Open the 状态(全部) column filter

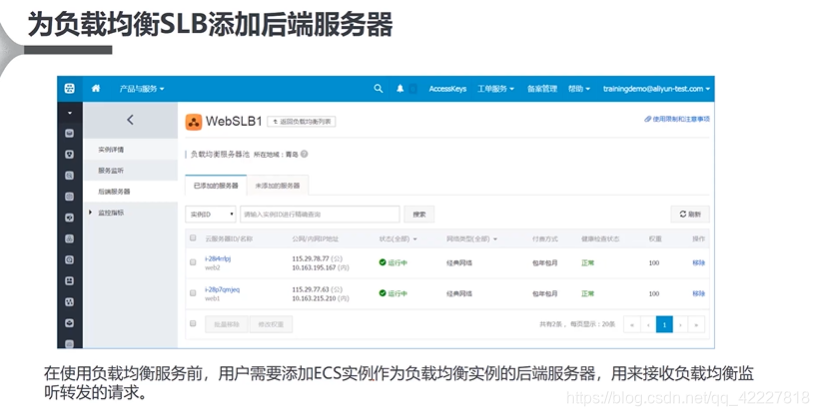[x=398, y=239]
